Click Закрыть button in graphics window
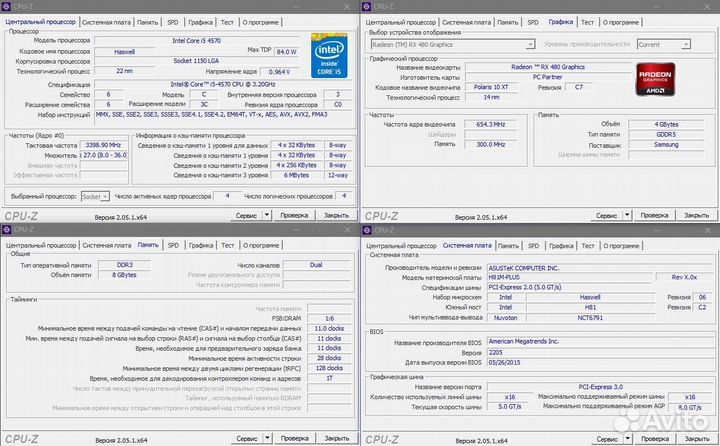 696,215
